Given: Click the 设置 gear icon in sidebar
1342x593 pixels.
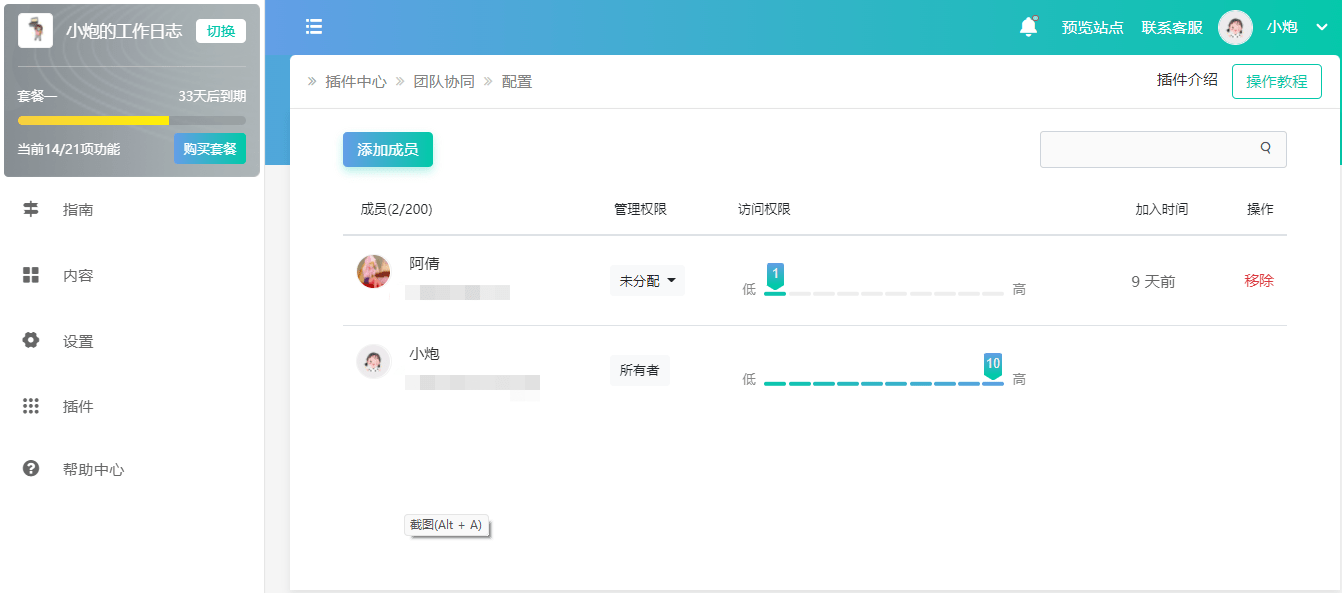Looking at the screenshot, I should click(x=31, y=340).
